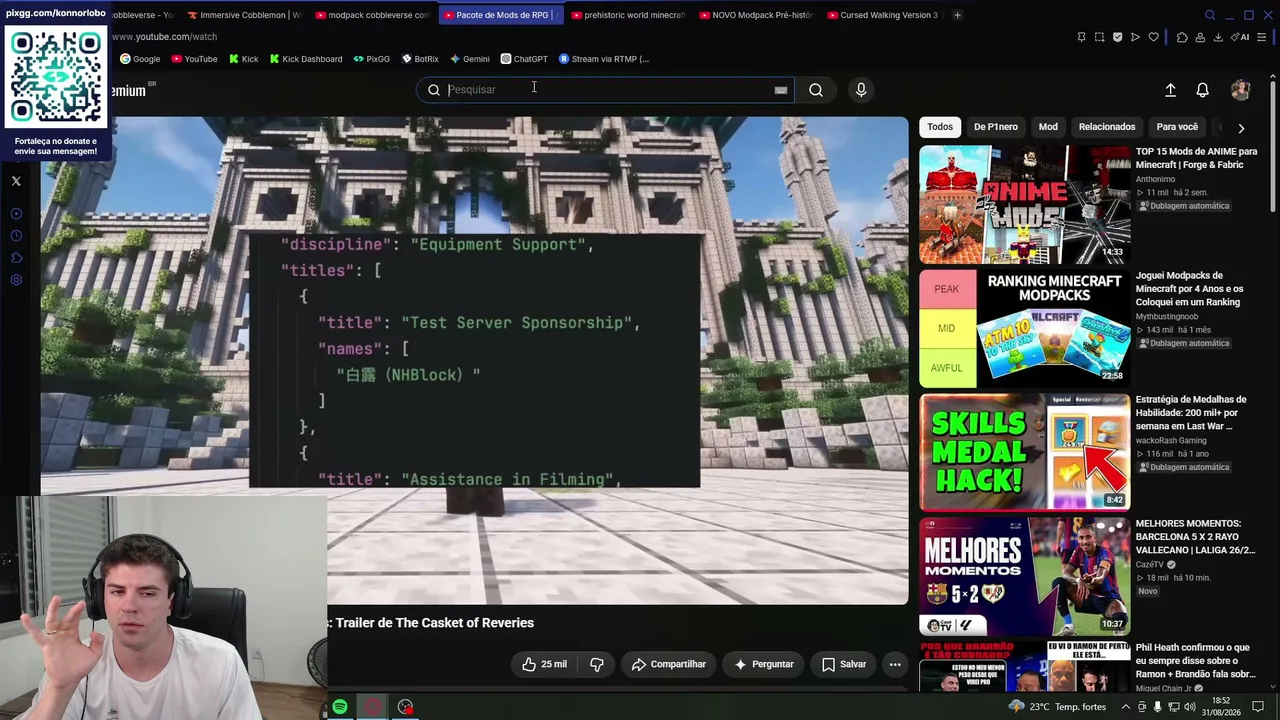Open the PixGG bookmark
This screenshot has height=720, width=1280.
point(372,59)
